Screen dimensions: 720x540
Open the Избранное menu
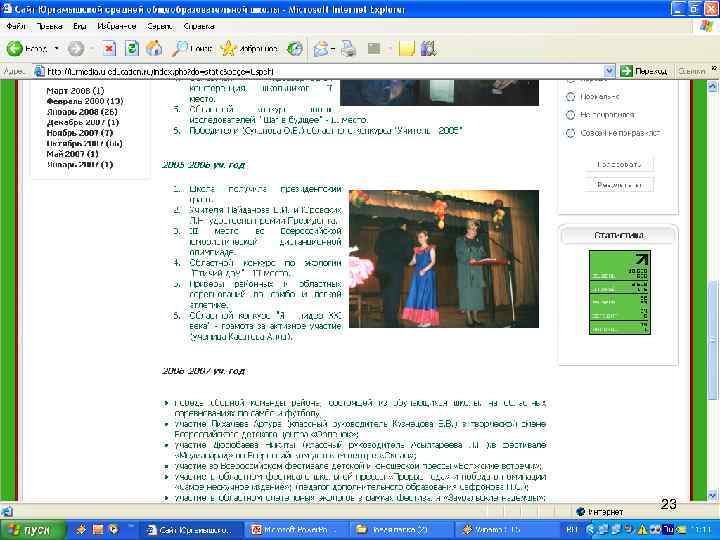117,26
